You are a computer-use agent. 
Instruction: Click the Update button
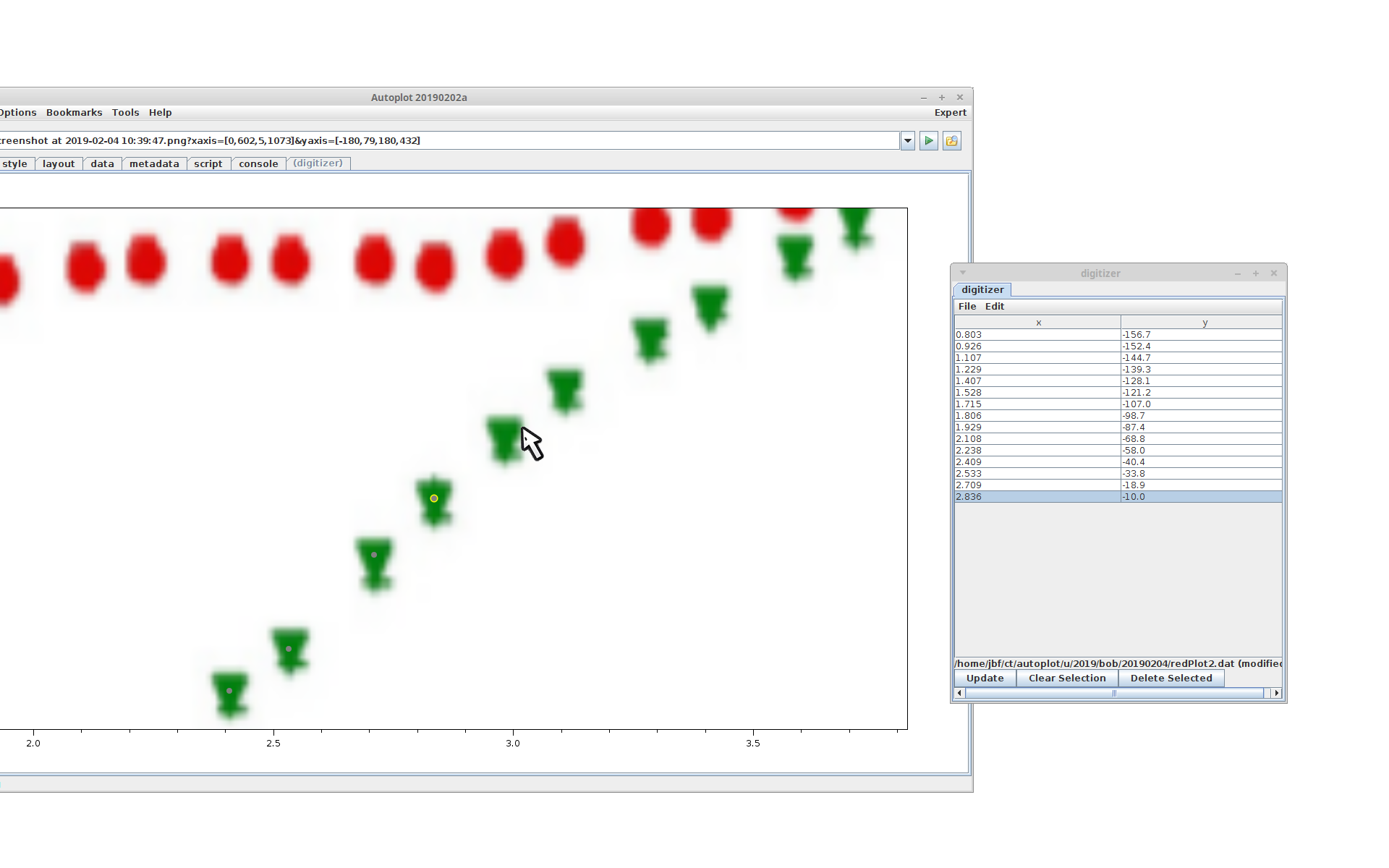pos(985,678)
